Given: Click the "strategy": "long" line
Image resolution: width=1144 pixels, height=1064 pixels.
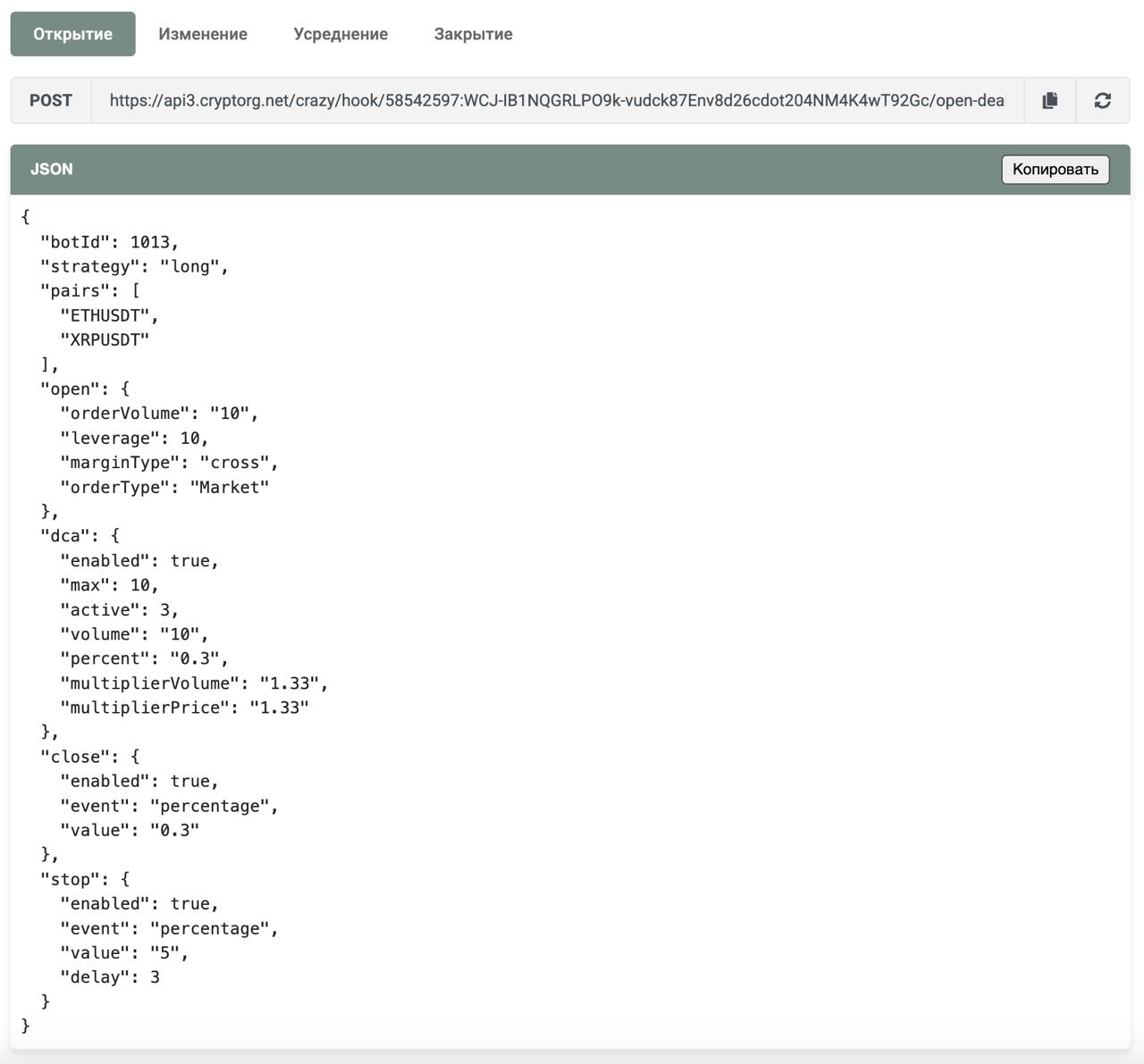Looking at the screenshot, I should pos(134,266).
